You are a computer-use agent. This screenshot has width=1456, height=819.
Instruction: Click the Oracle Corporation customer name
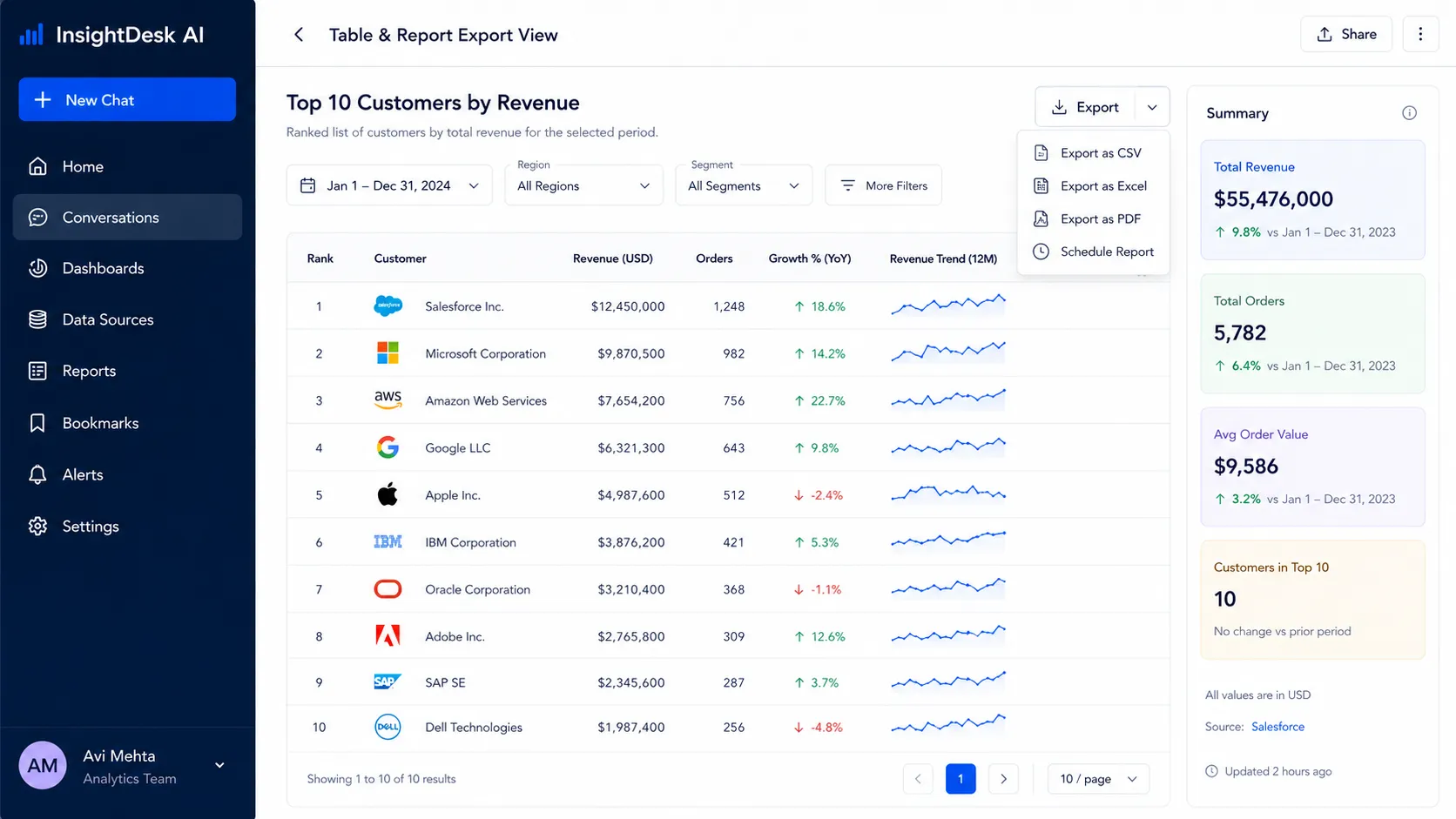point(477,589)
